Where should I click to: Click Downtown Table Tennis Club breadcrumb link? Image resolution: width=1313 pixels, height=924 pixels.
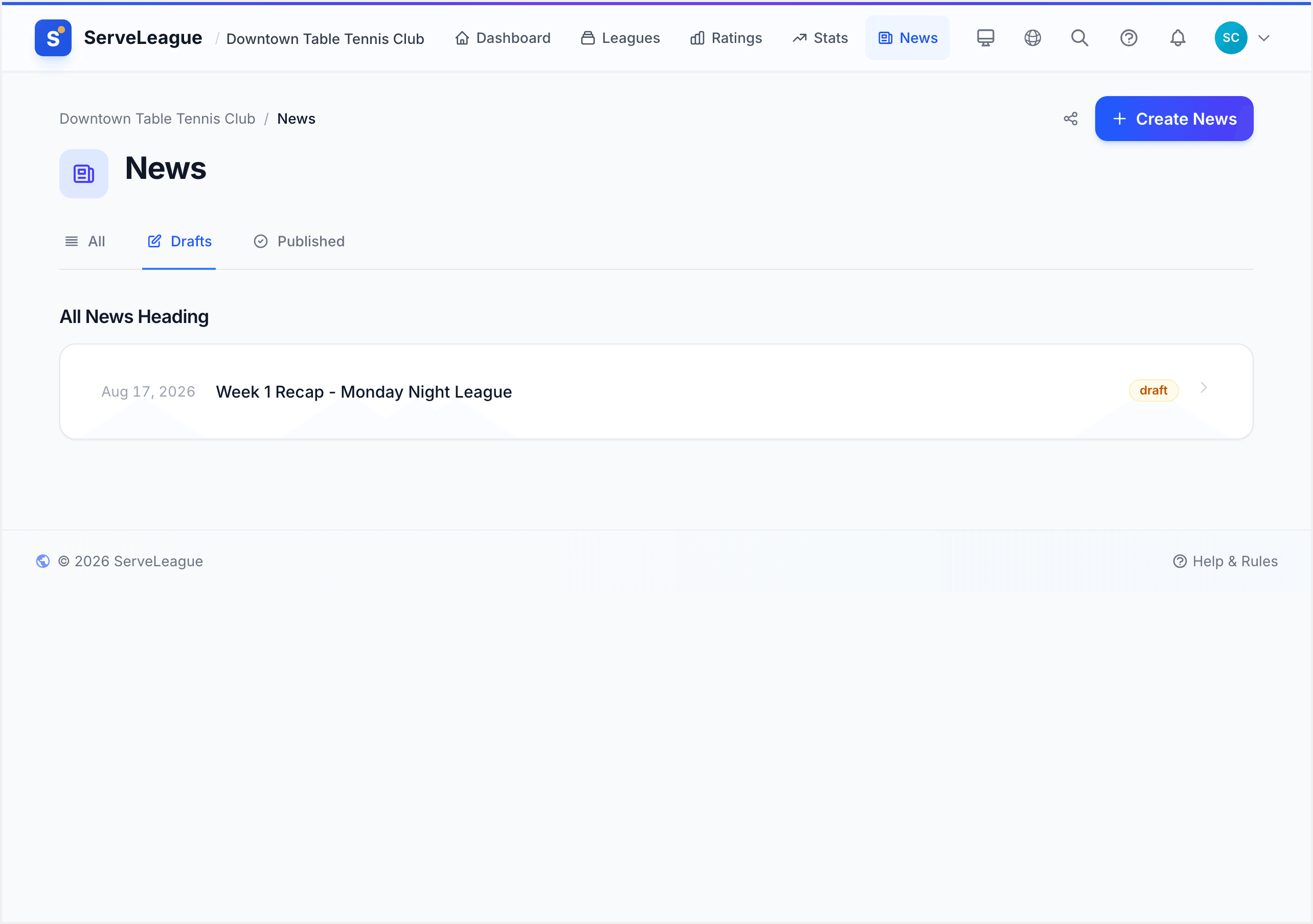pos(157,119)
